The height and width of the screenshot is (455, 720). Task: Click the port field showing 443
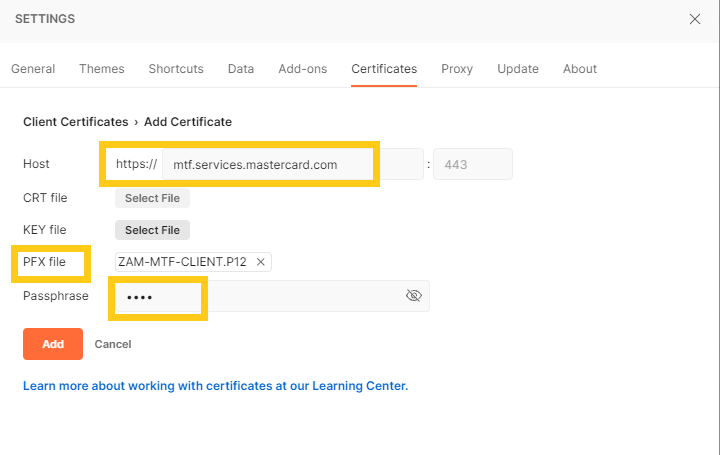[473, 164]
